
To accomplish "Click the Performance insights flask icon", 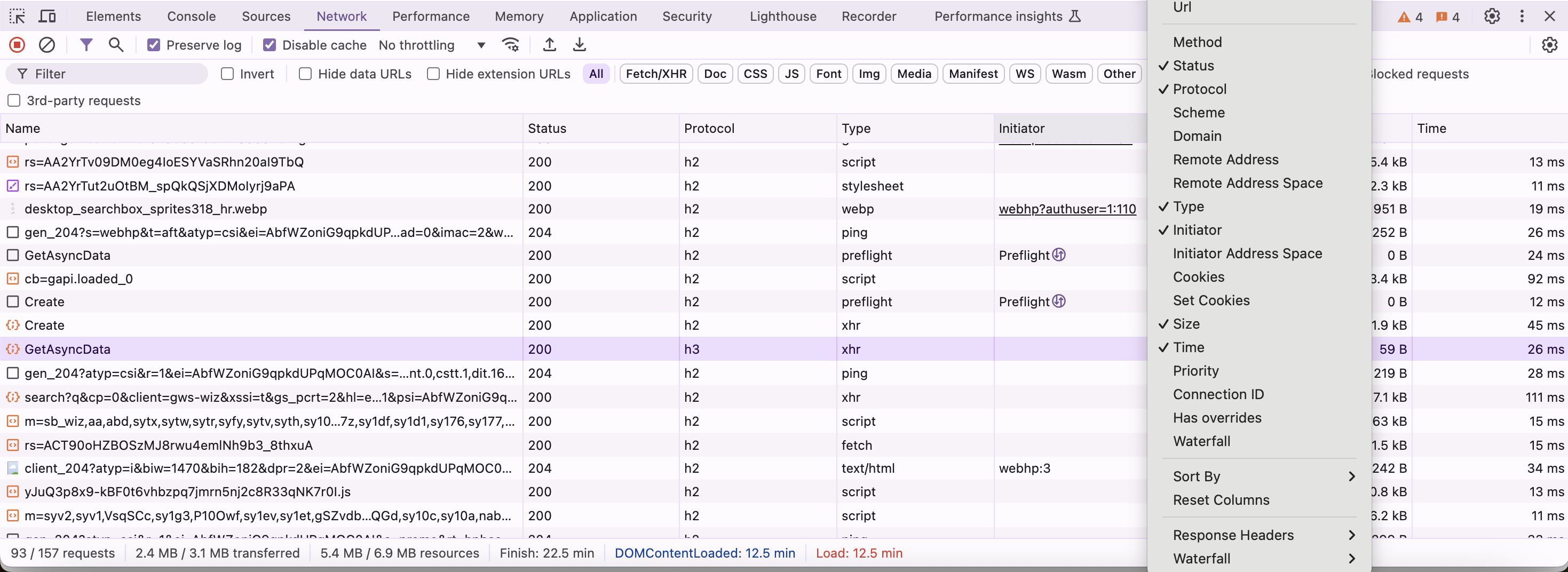I will pyautogui.click(x=1075, y=17).
